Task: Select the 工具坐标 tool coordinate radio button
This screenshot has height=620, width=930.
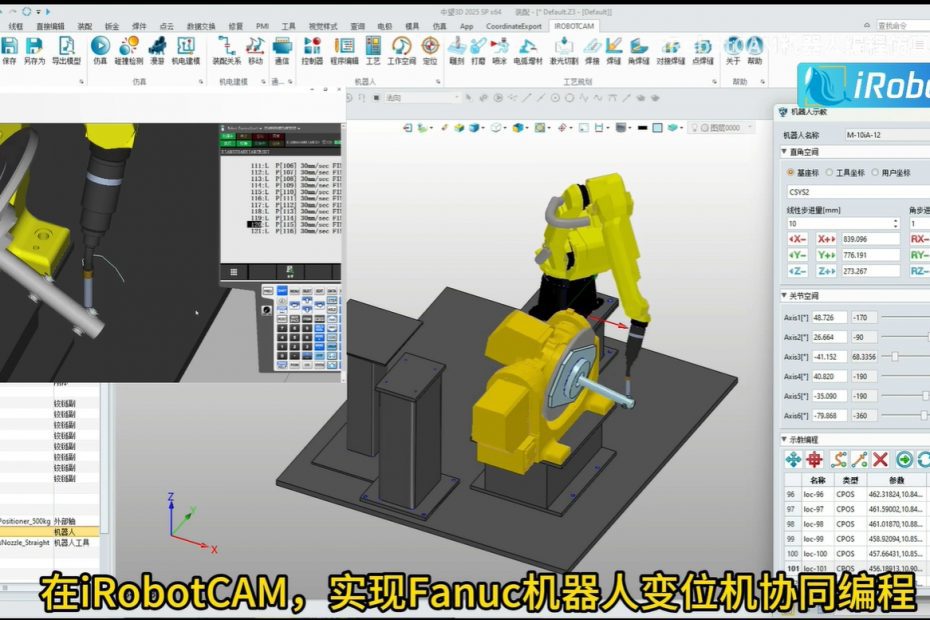Action: tap(830, 173)
